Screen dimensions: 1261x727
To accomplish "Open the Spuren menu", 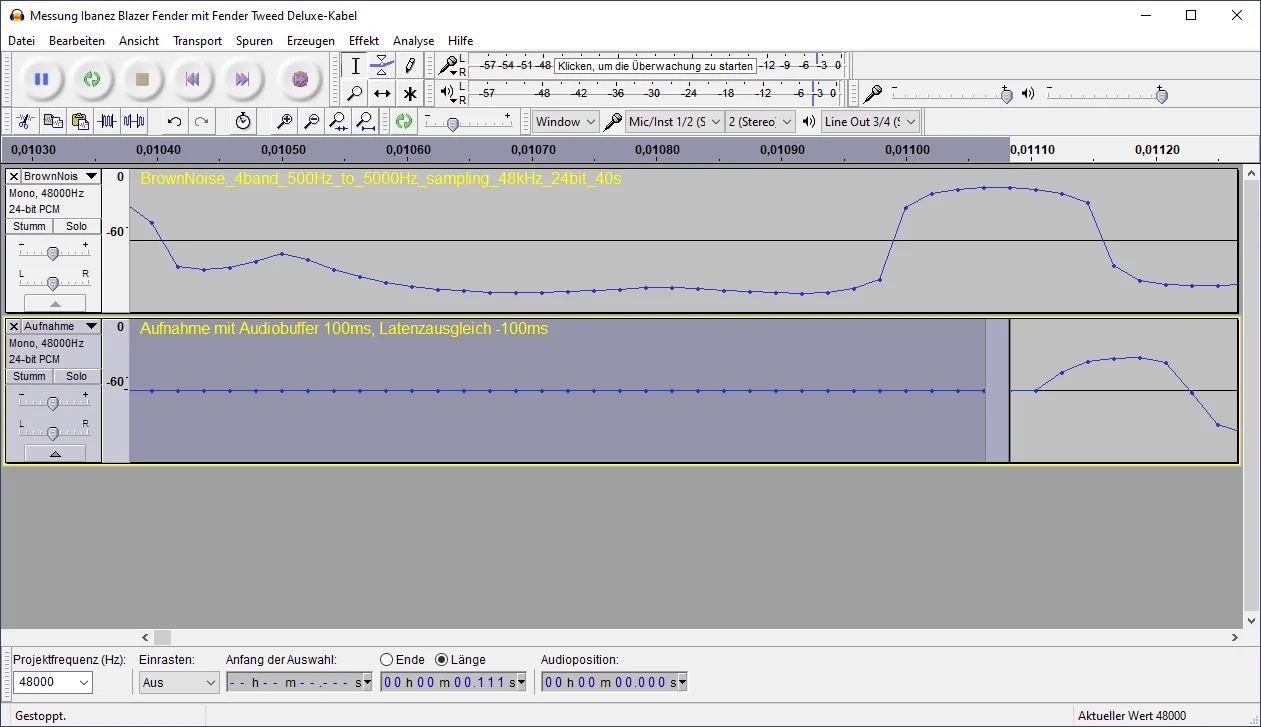I will [254, 41].
